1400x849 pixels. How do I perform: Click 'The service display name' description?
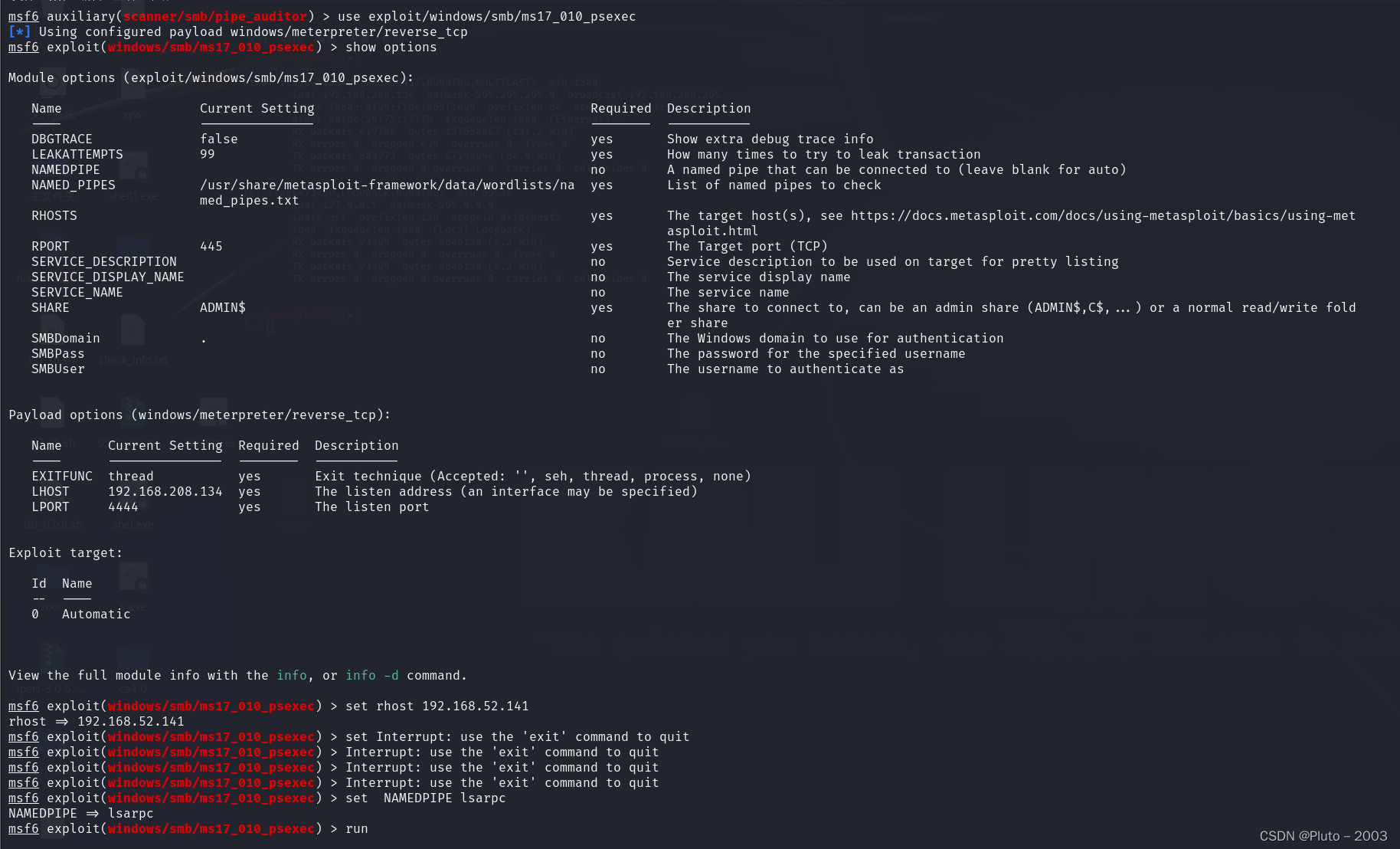click(759, 277)
